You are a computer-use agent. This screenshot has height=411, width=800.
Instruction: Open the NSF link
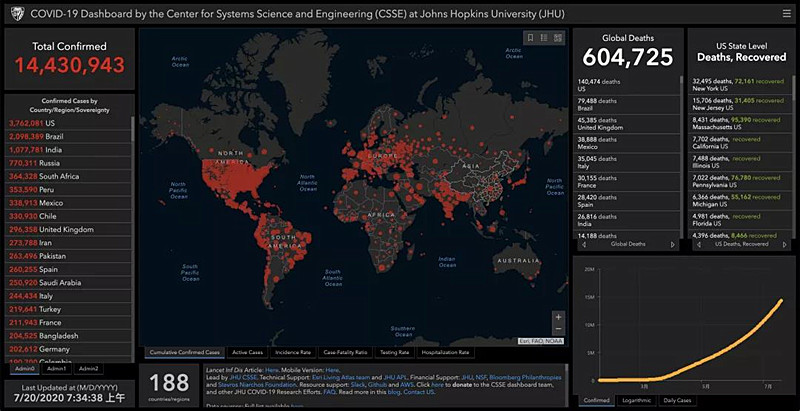481,377
